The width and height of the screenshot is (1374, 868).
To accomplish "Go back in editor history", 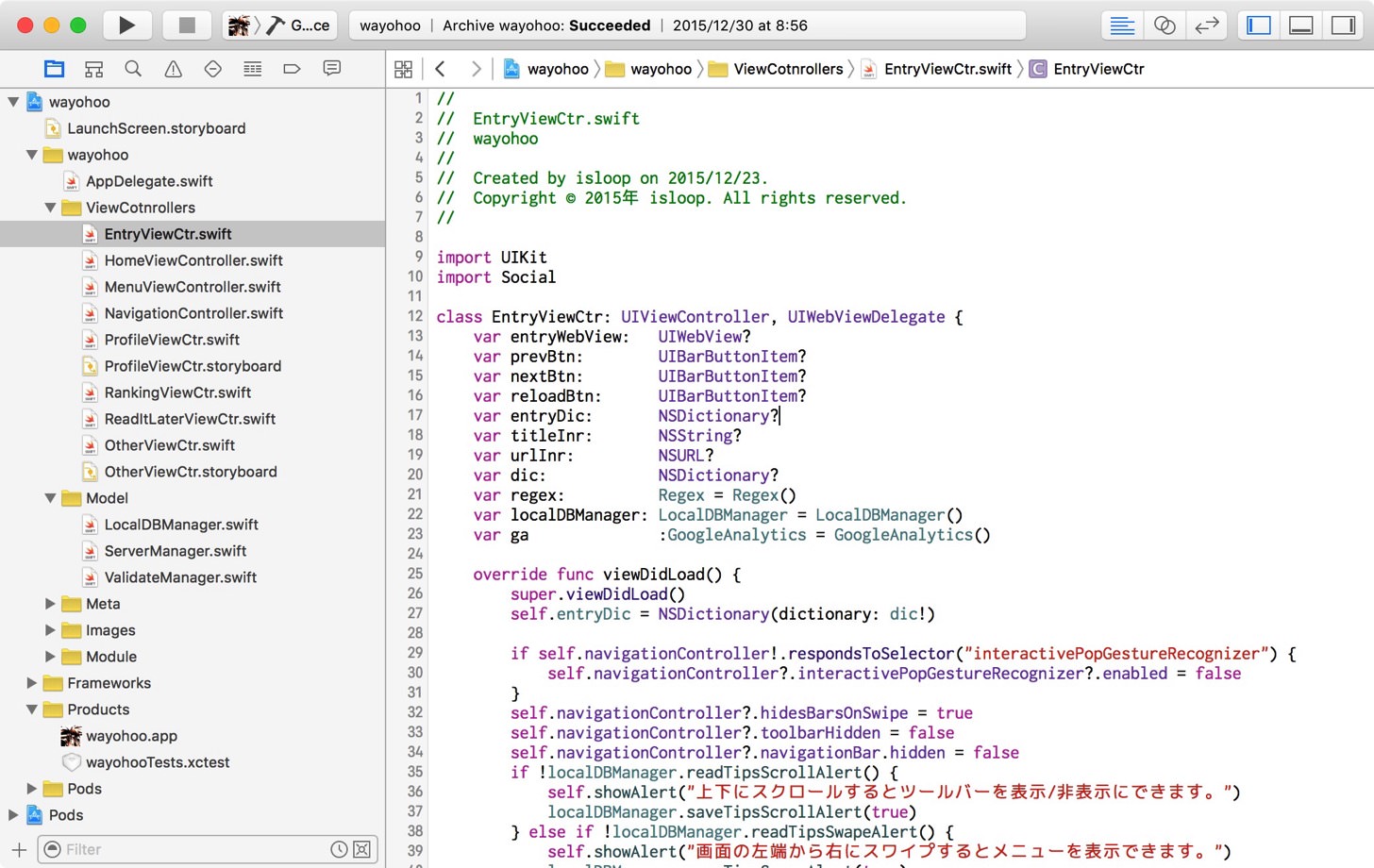I will click(x=440, y=69).
